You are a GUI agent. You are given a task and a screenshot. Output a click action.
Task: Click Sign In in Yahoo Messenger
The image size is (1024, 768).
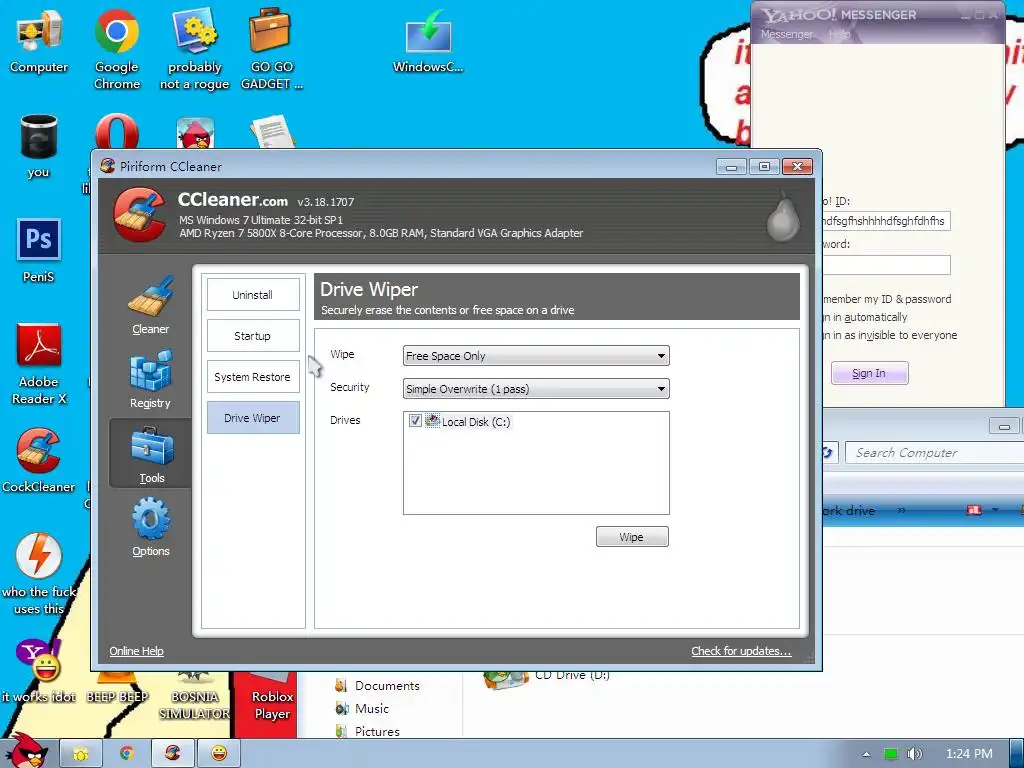[869, 373]
